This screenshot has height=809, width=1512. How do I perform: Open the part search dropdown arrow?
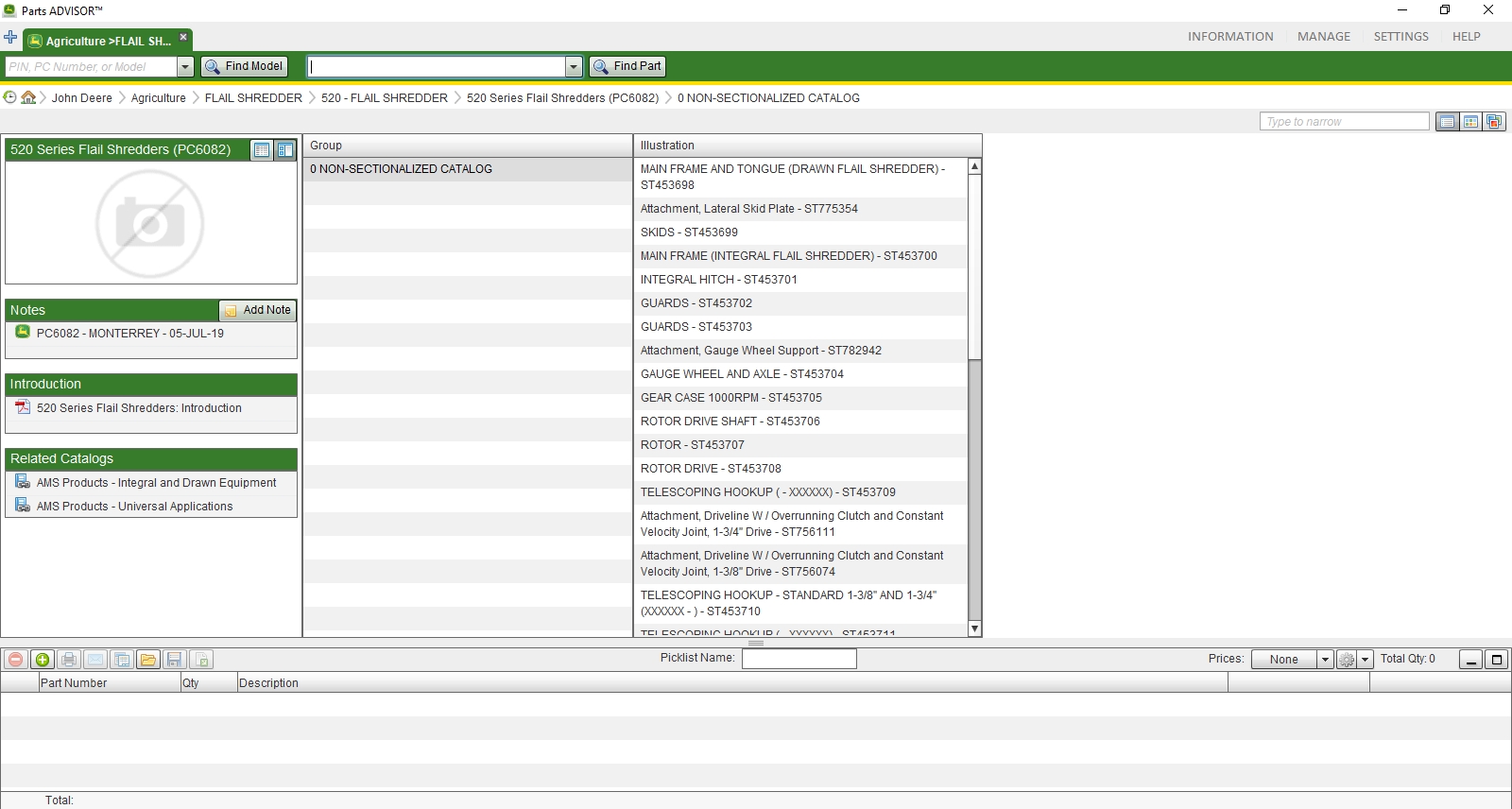pos(574,67)
